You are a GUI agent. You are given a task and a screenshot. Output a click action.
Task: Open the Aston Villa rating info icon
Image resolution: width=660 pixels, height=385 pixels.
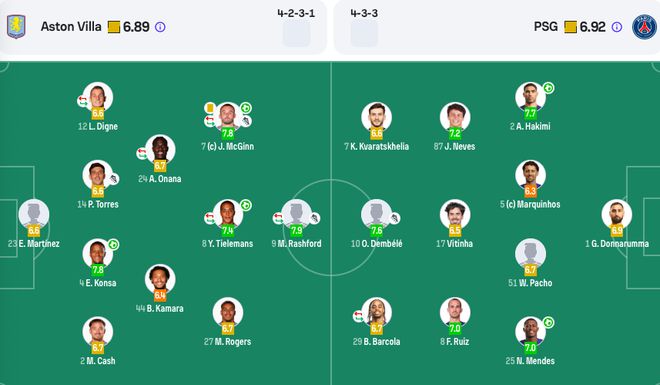pos(160,27)
